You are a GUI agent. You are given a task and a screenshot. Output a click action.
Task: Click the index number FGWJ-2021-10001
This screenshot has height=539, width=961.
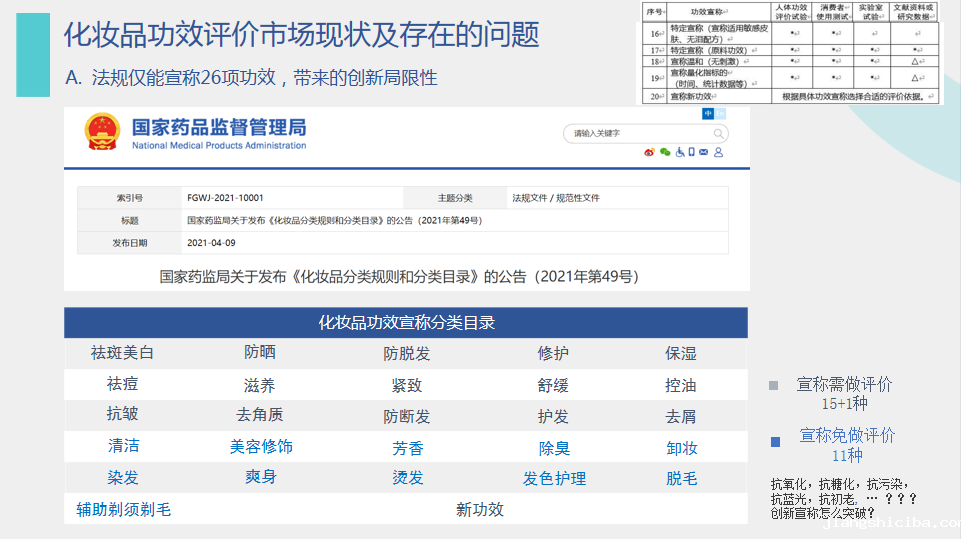(225, 198)
